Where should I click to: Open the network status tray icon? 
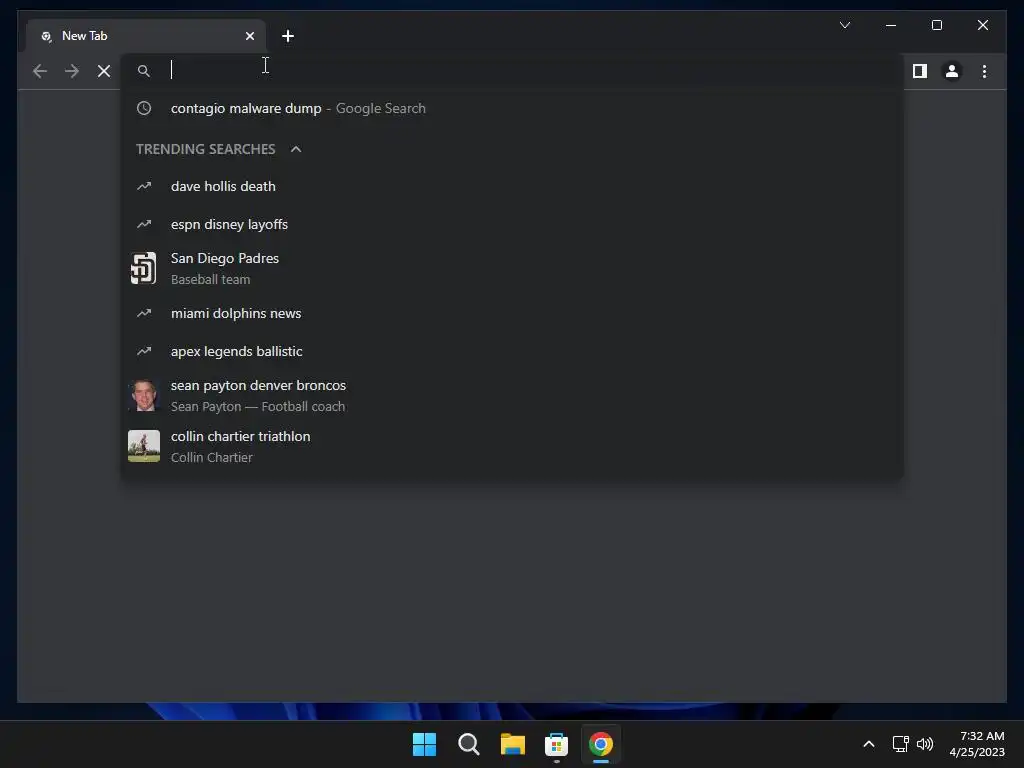tap(901, 744)
